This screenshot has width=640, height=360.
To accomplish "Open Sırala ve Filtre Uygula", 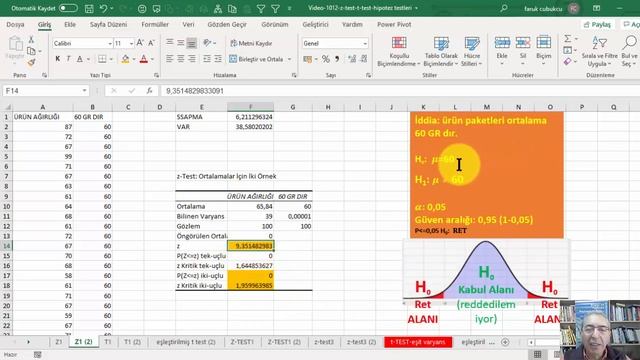I will tap(599, 52).
